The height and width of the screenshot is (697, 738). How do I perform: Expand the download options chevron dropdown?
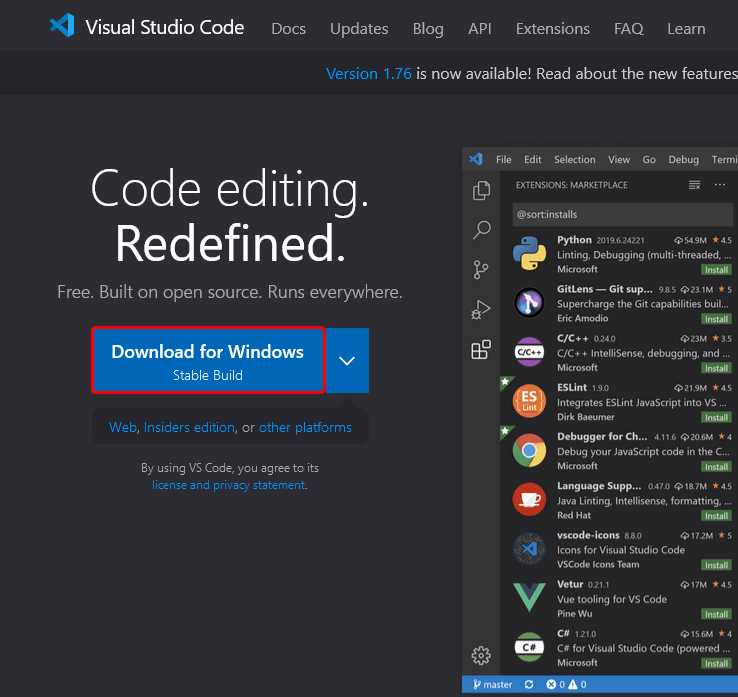point(347,361)
